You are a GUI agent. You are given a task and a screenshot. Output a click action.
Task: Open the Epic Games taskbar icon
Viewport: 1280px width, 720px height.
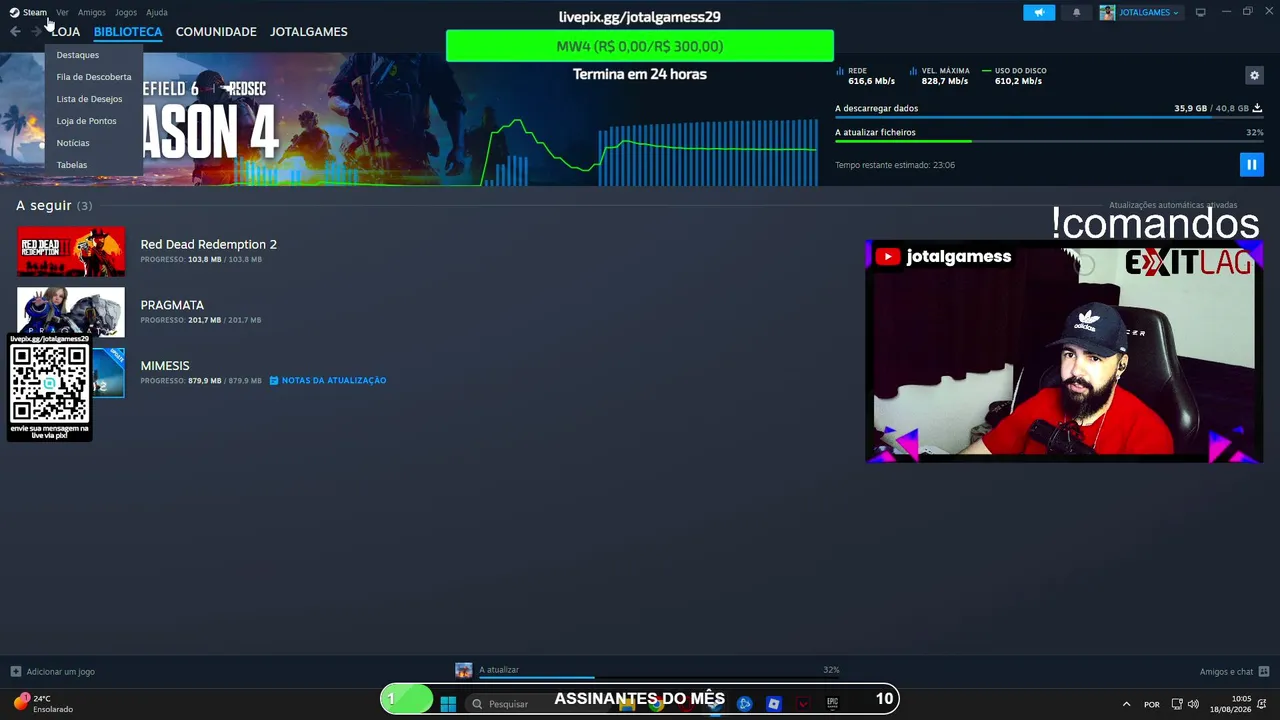(832, 704)
